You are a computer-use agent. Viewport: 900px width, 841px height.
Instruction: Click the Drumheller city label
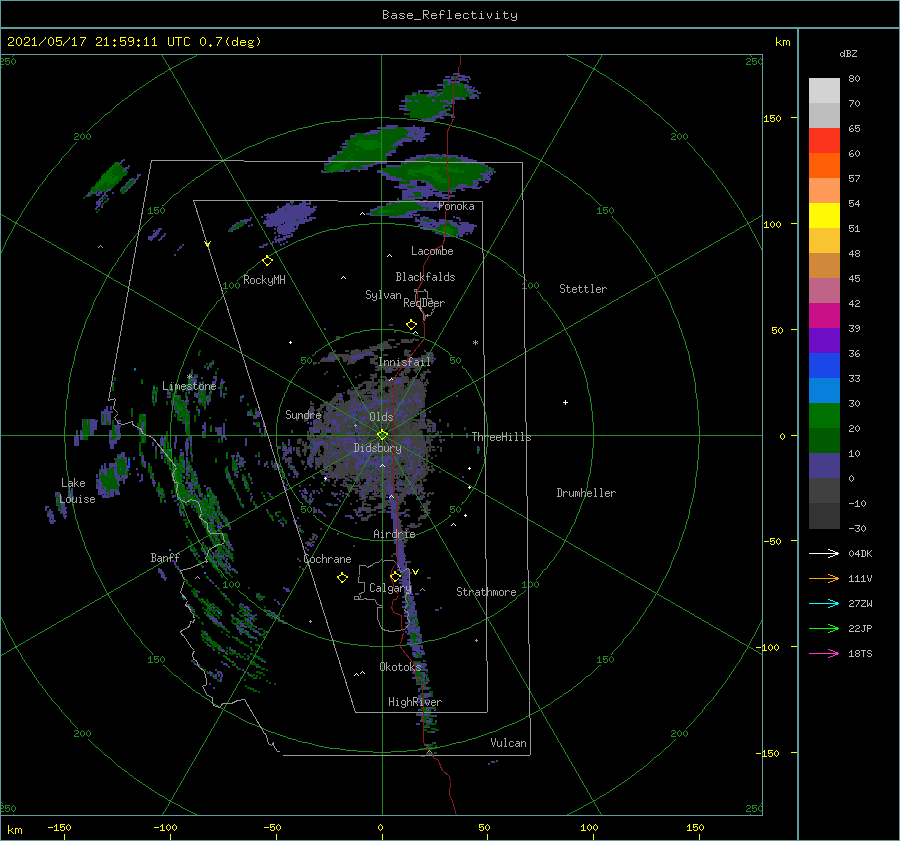[586, 493]
